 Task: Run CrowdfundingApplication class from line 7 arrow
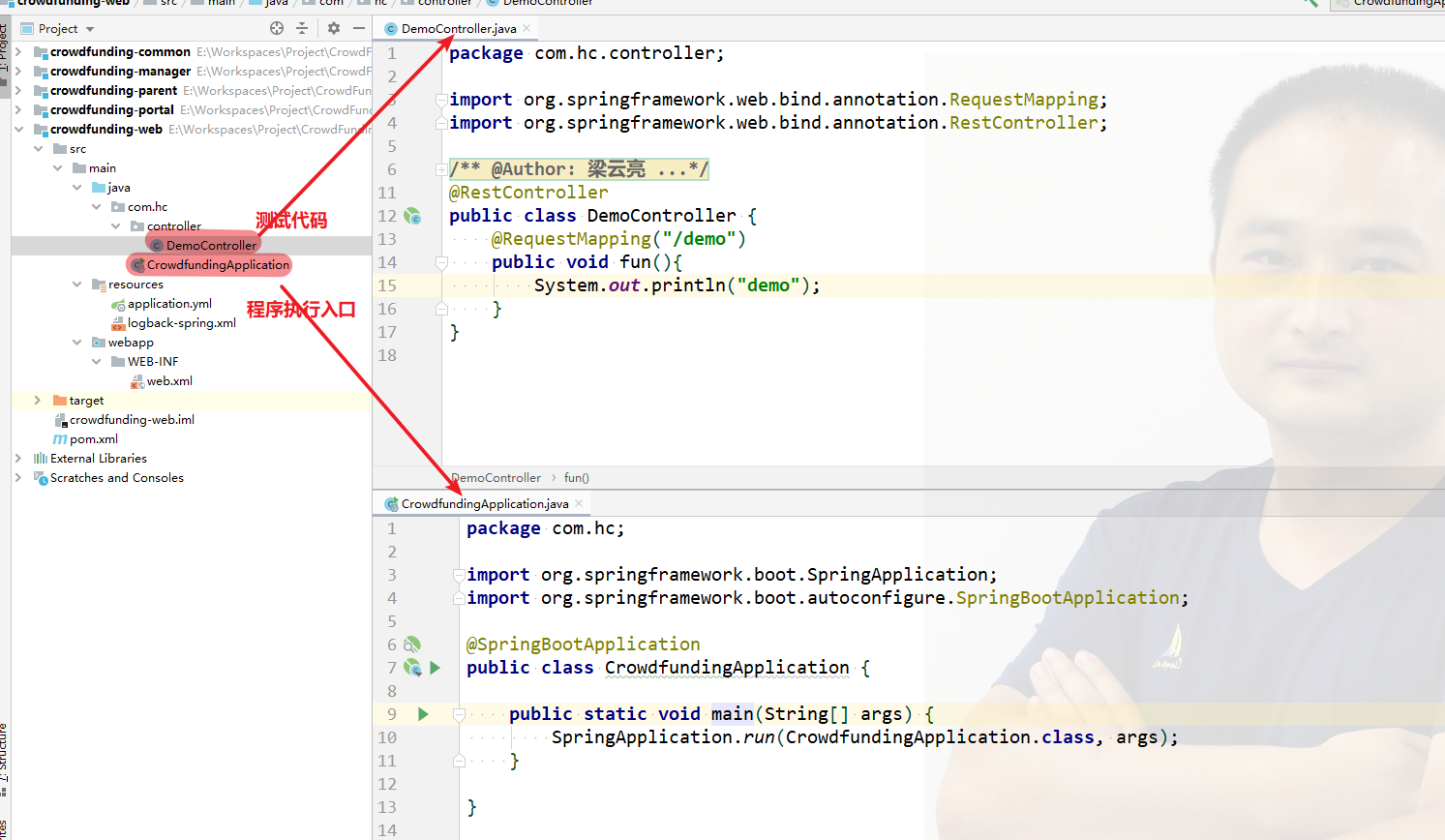(x=435, y=668)
